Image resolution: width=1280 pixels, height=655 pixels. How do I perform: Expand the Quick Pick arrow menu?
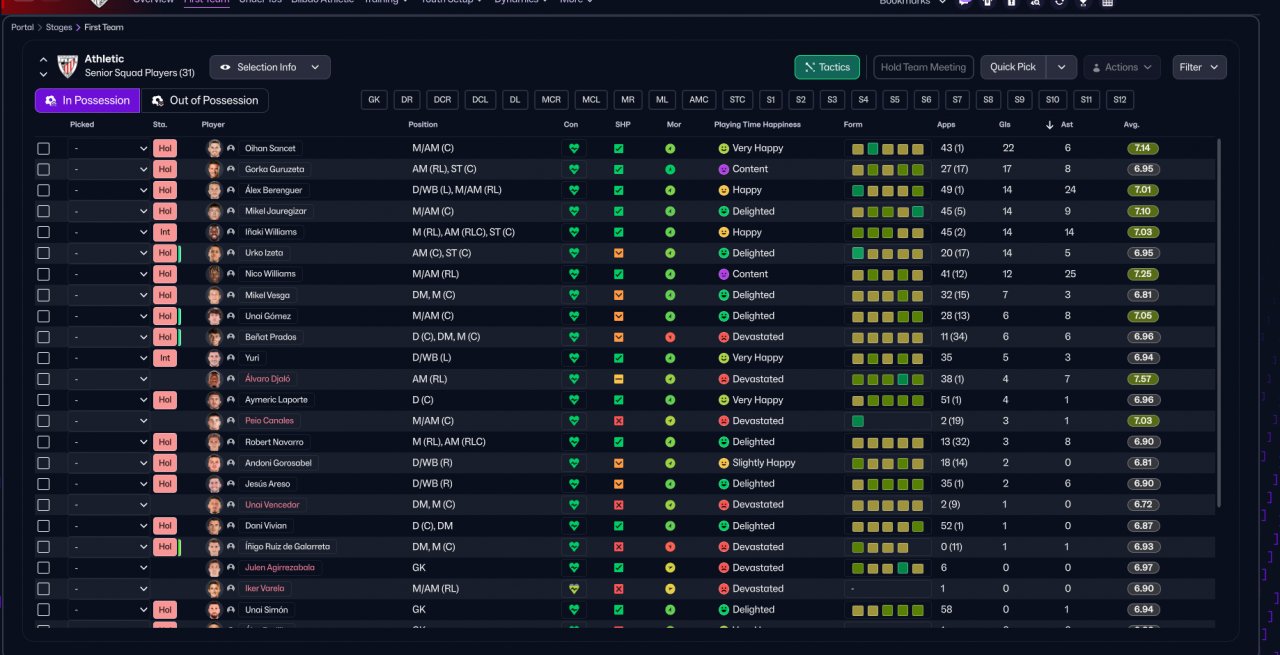[1061, 67]
